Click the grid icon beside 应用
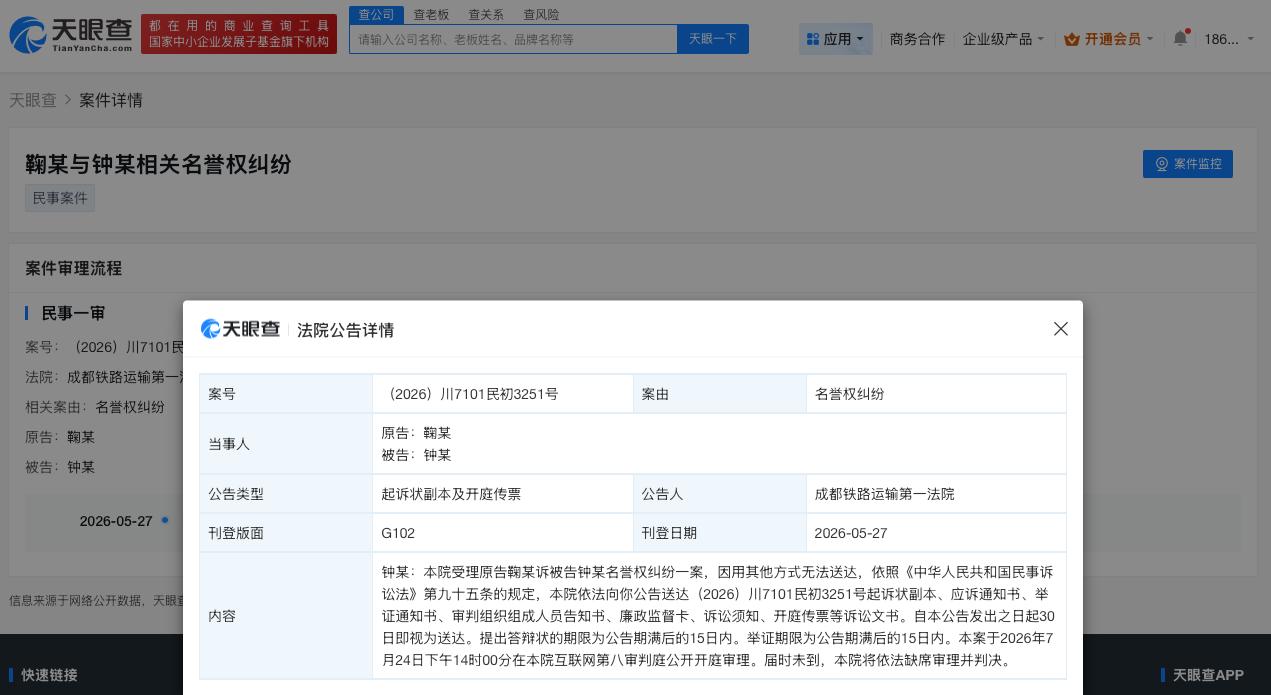 coord(812,39)
